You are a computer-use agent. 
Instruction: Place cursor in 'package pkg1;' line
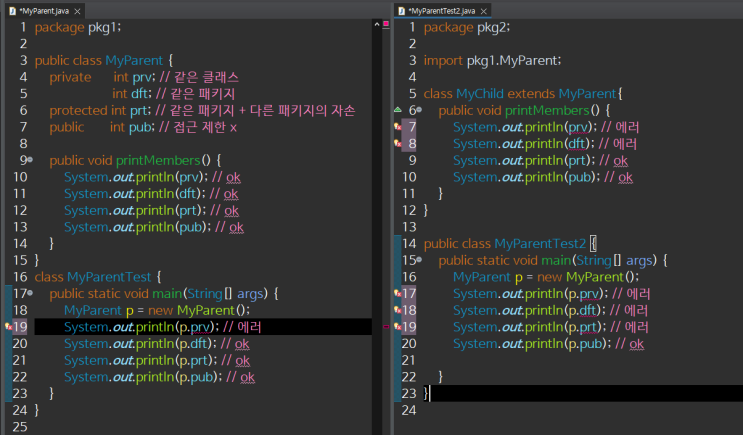(78, 27)
